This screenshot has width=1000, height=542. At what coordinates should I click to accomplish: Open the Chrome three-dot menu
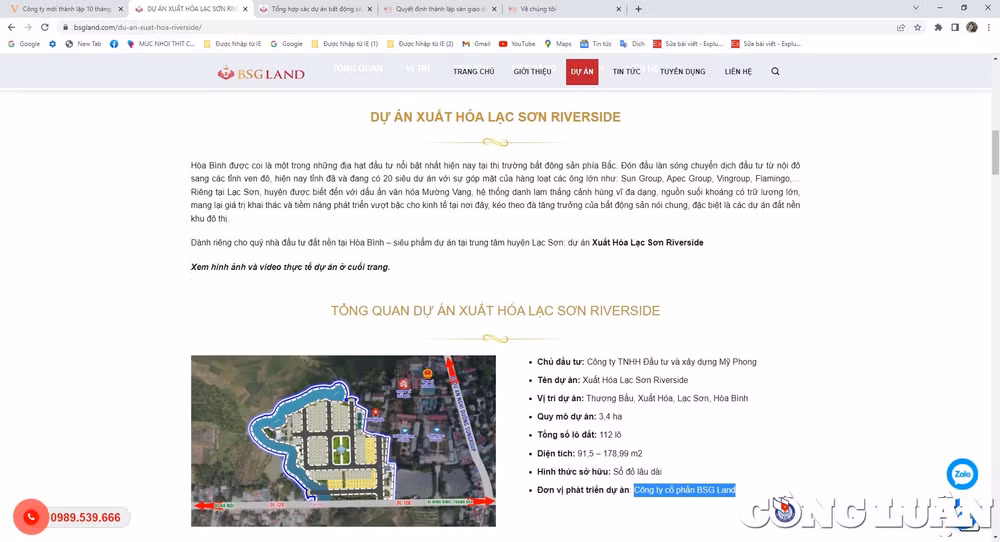coord(989,27)
